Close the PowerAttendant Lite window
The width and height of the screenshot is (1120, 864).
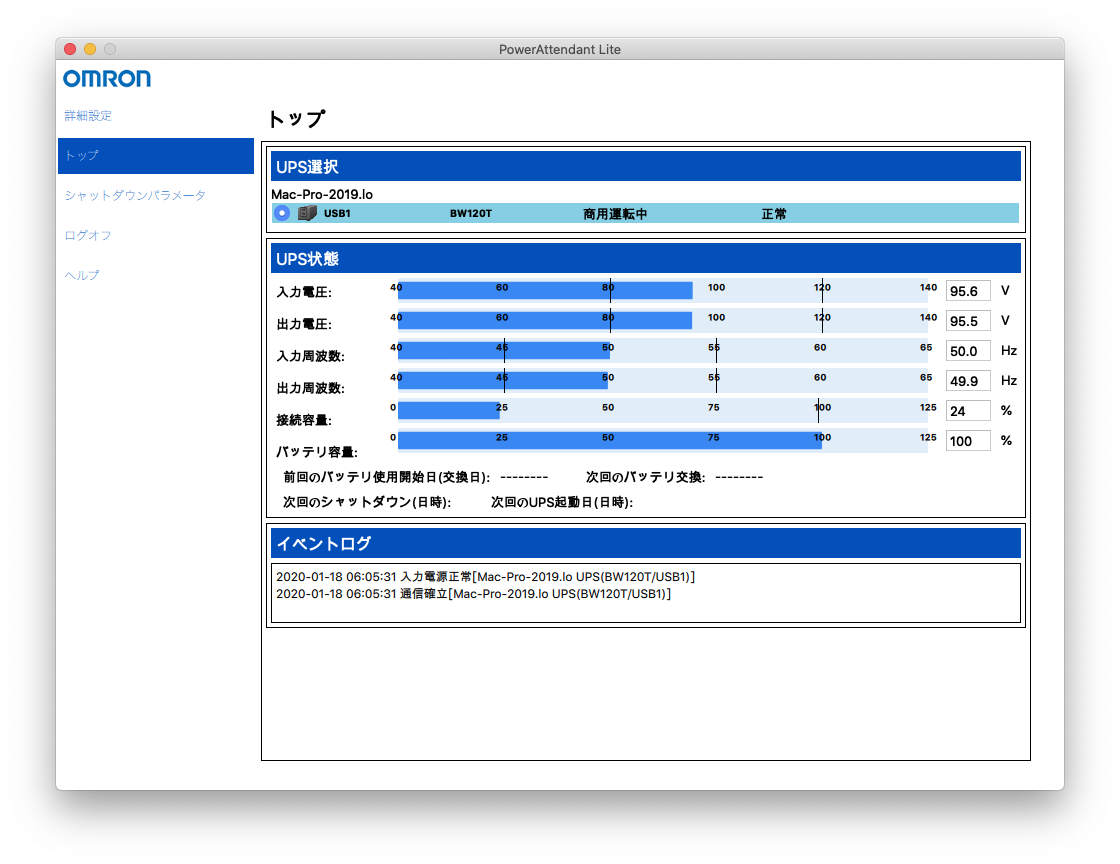point(70,49)
